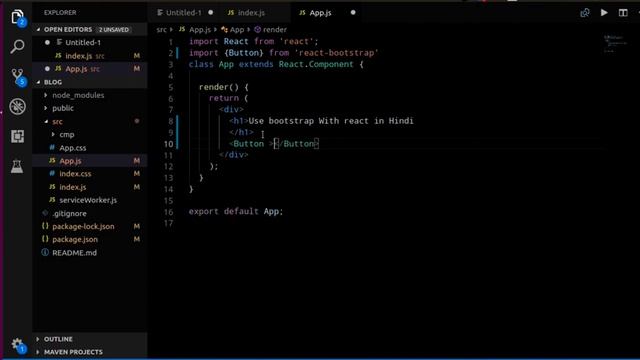
Task: Click the h1 heading text line
Action: click(321, 121)
